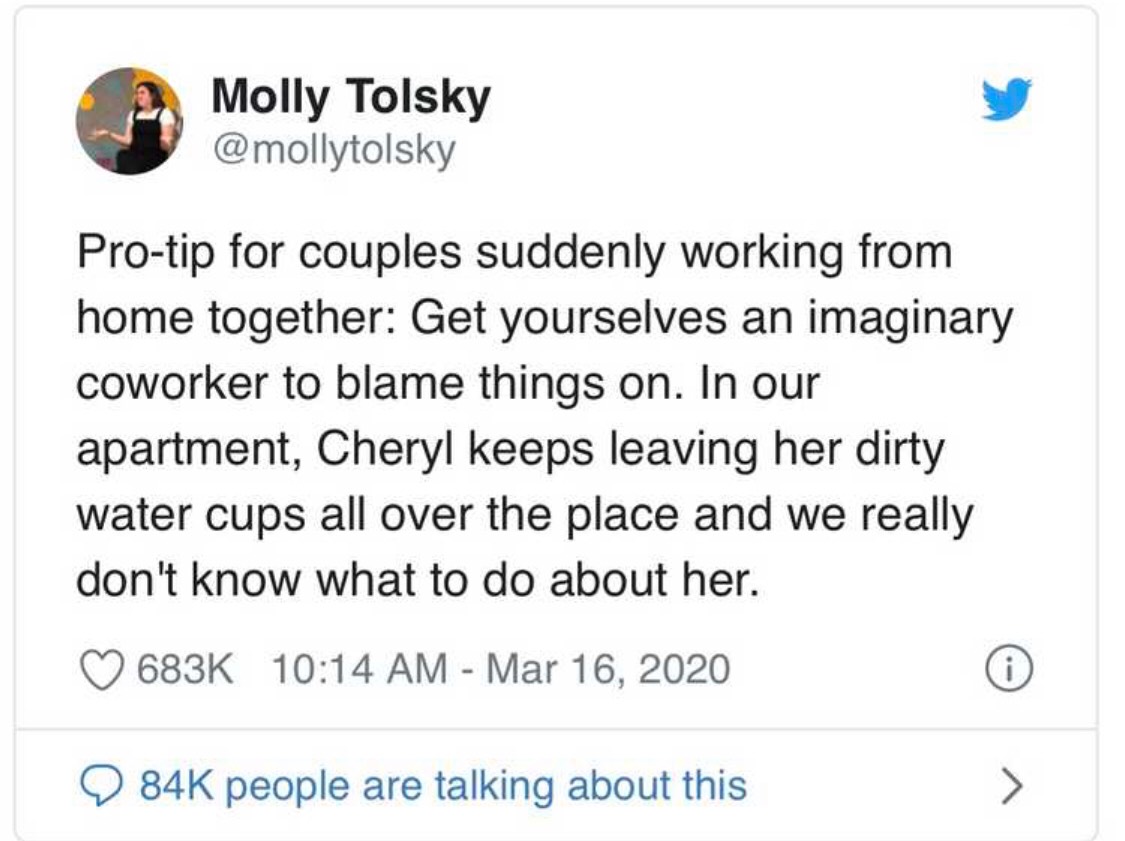The width and height of the screenshot is (1125, 841).
Task: Click the blue speech bubble reply icon
Action: coord(101,786)
